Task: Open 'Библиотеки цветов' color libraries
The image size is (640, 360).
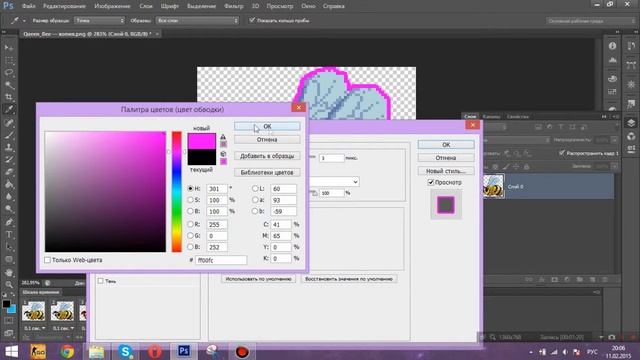Action: click(x=267, y=173)
